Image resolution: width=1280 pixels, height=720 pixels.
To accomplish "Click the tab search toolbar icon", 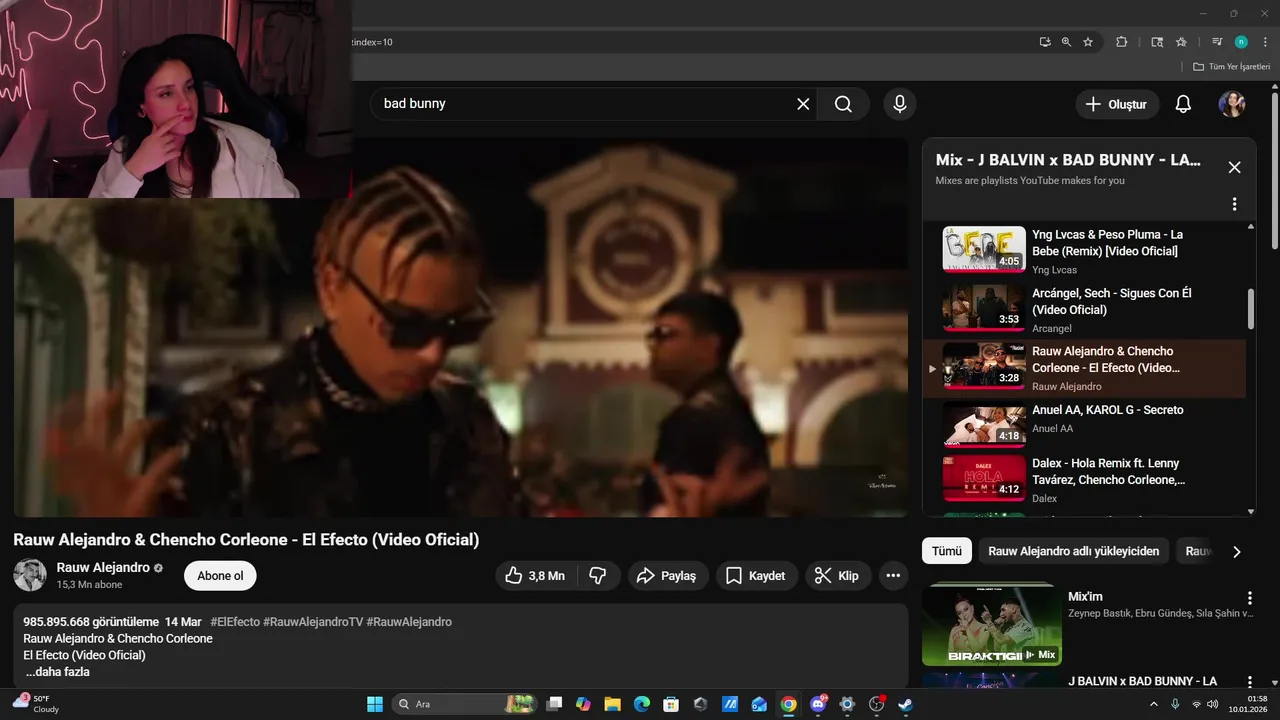I will 1157,42.
